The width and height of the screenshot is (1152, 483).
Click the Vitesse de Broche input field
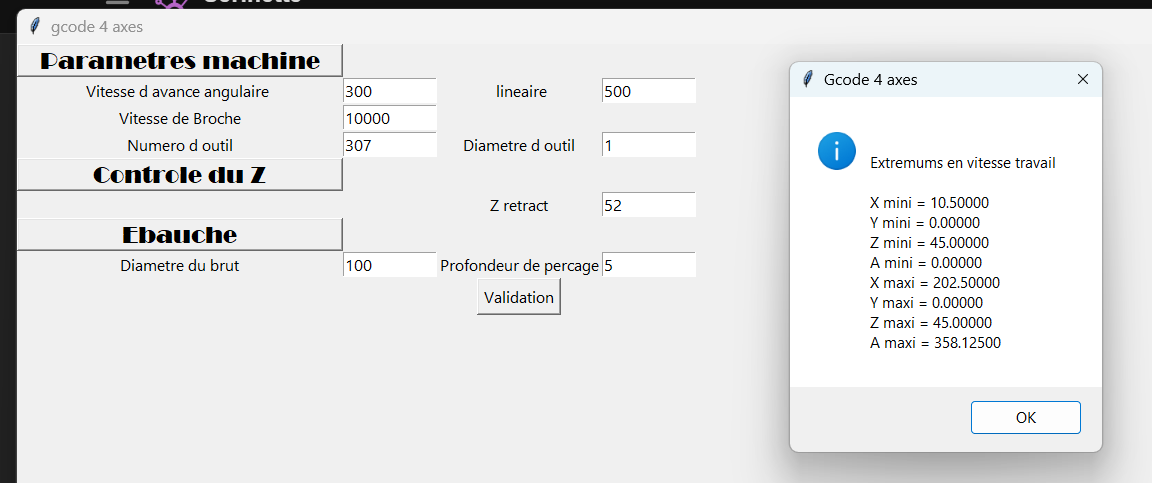[x=389, y=118]
